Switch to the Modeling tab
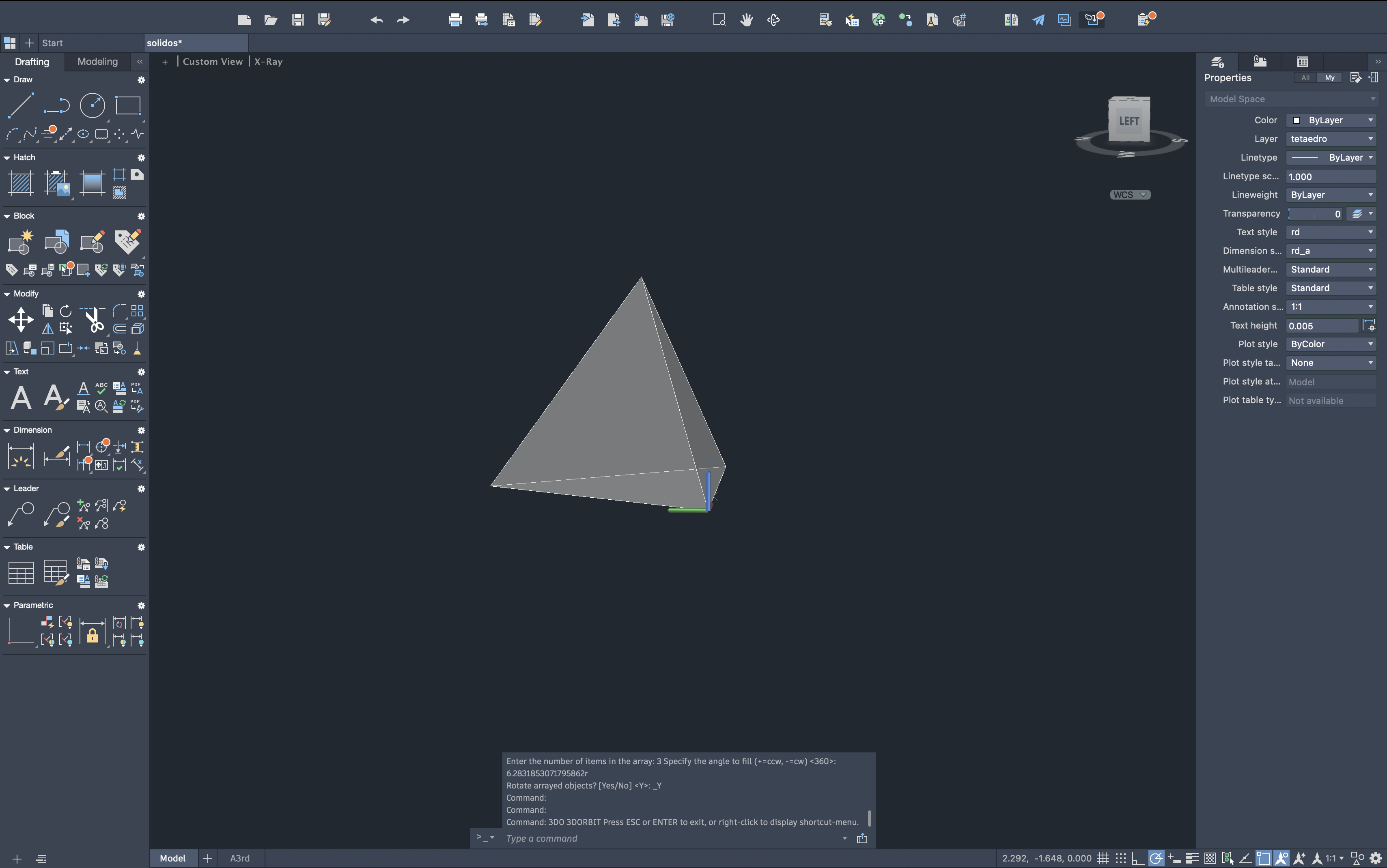Screen dimensions: 1387x868 [97, 61]
